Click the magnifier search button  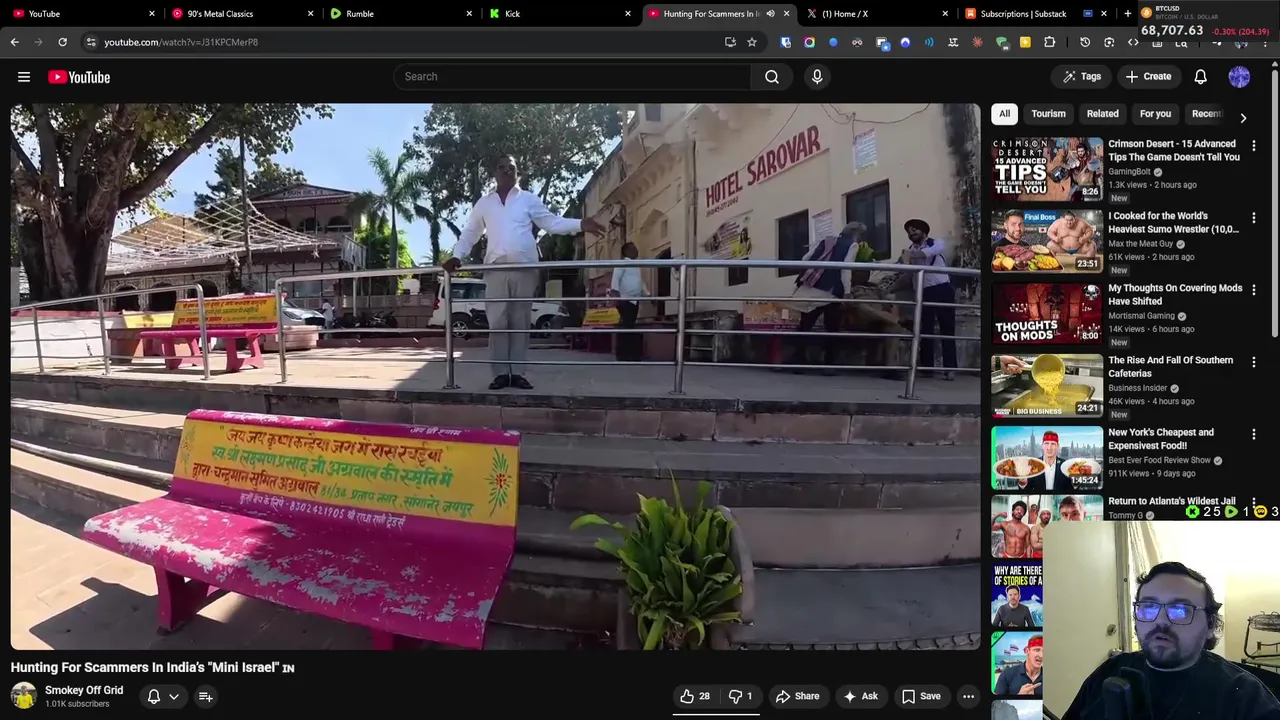click(x=772, y=77)
